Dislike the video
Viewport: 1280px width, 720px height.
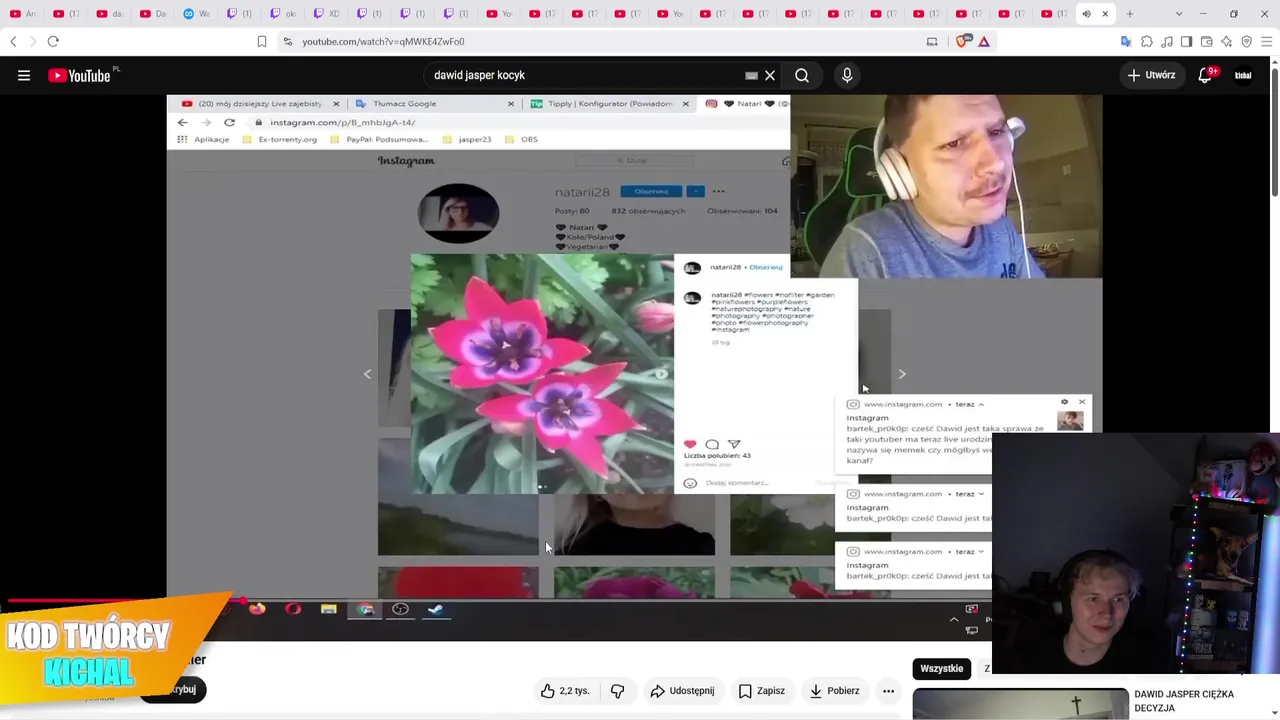click(x=618, y=691)
